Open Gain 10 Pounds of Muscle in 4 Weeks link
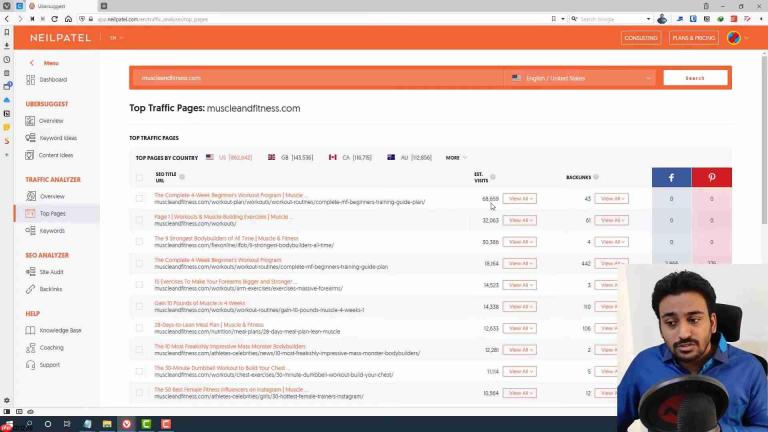768x432 pixels. pos(200,303)
